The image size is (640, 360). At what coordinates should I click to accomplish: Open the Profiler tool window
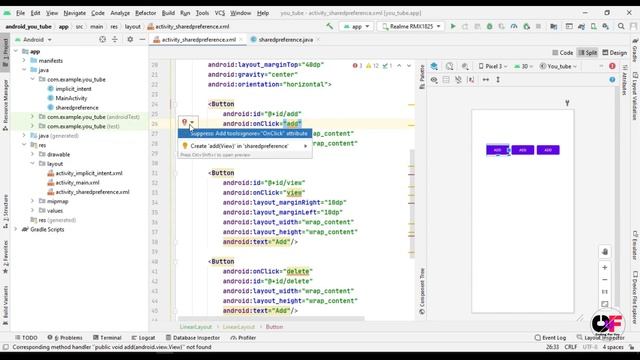(x=243, y=338)
